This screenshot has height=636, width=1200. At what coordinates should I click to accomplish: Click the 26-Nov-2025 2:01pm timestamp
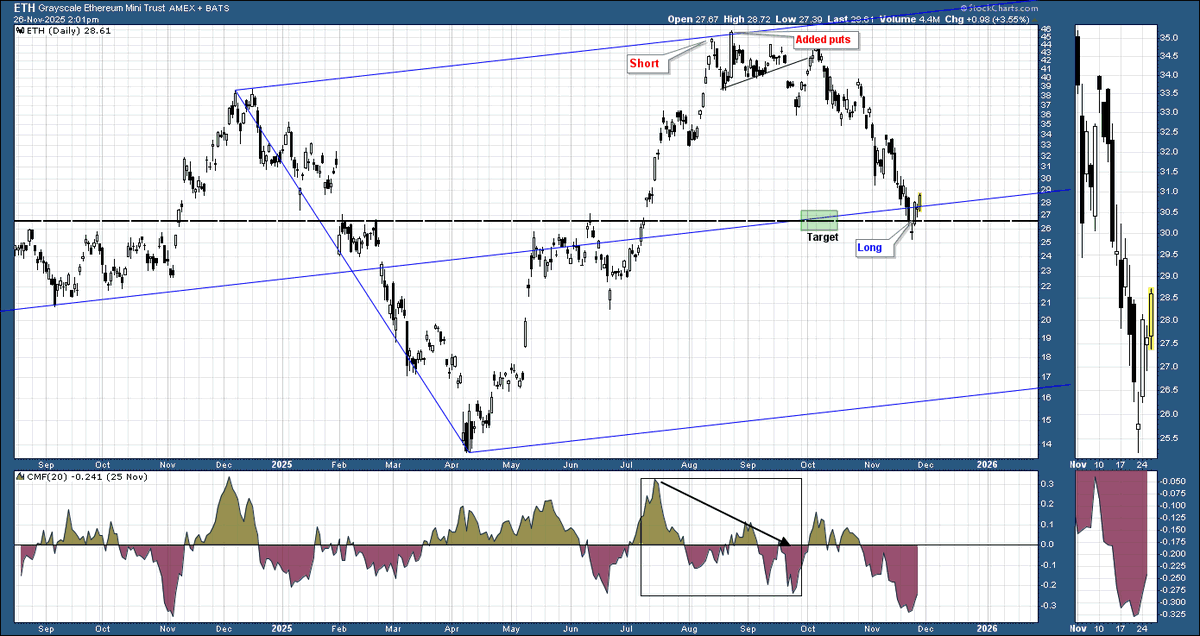click(56, 19)
